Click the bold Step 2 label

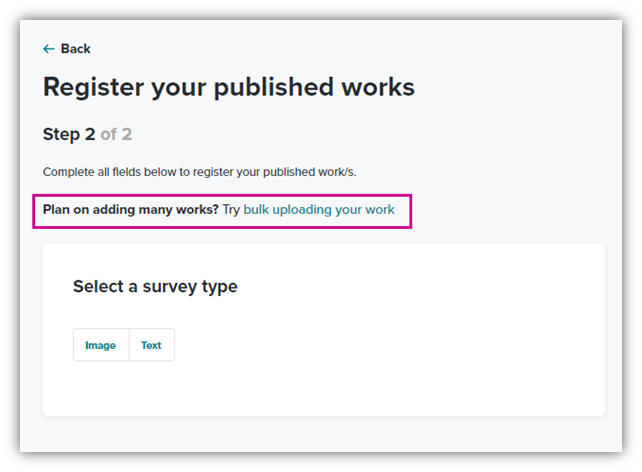(69, 135)
